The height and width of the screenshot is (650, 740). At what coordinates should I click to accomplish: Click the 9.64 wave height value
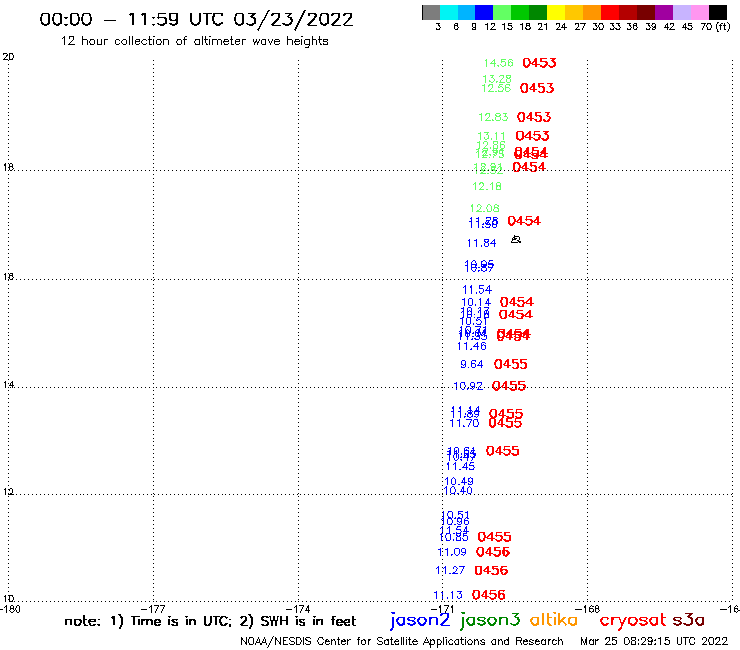tap(471, 364)
